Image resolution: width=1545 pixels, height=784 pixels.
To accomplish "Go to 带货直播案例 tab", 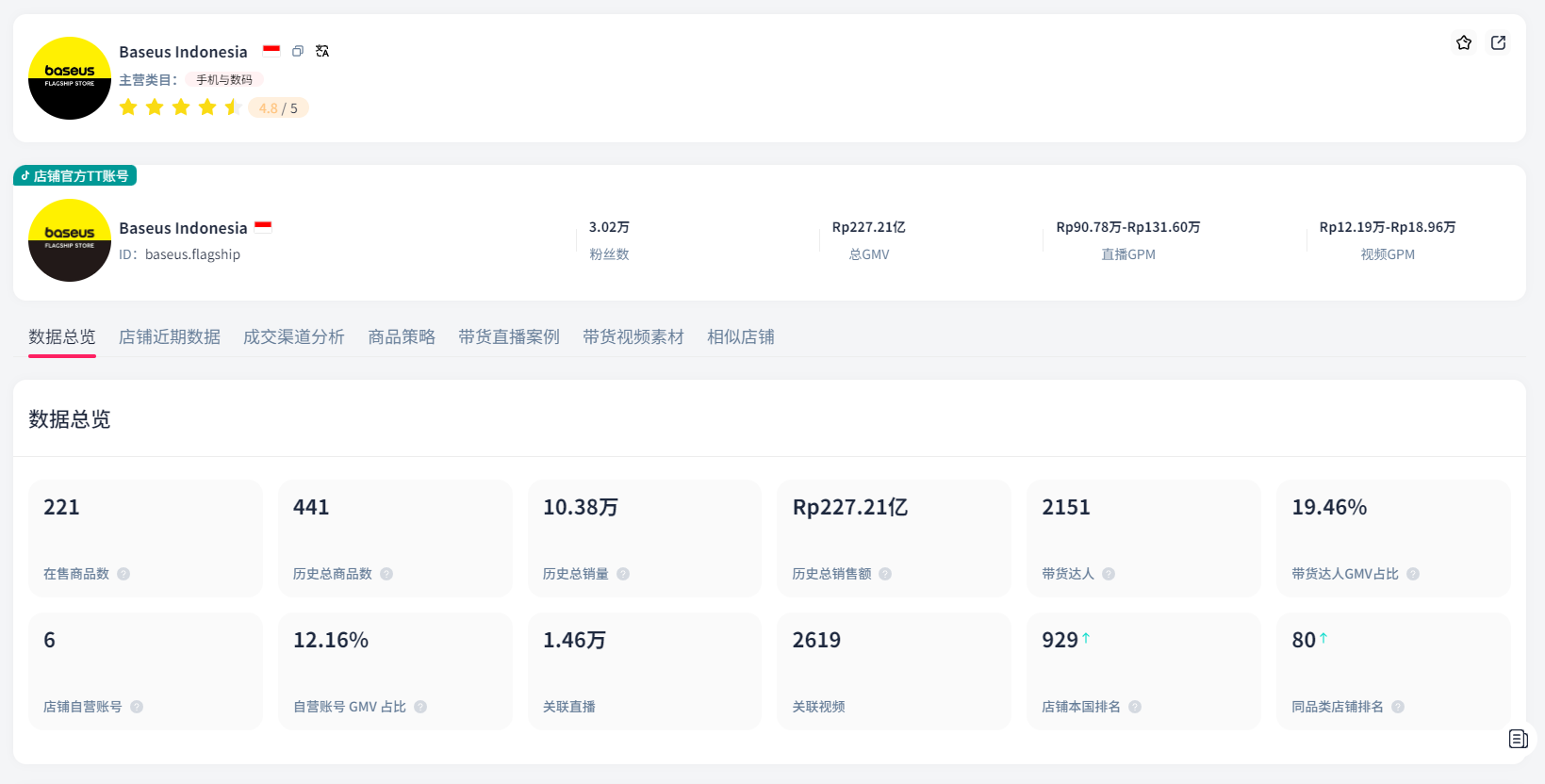I will tap(509, 337).
